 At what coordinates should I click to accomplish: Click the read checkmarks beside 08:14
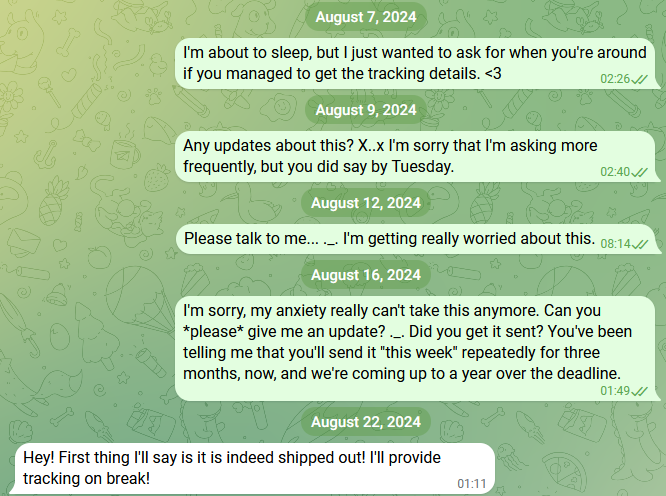[x=640, y=243]
